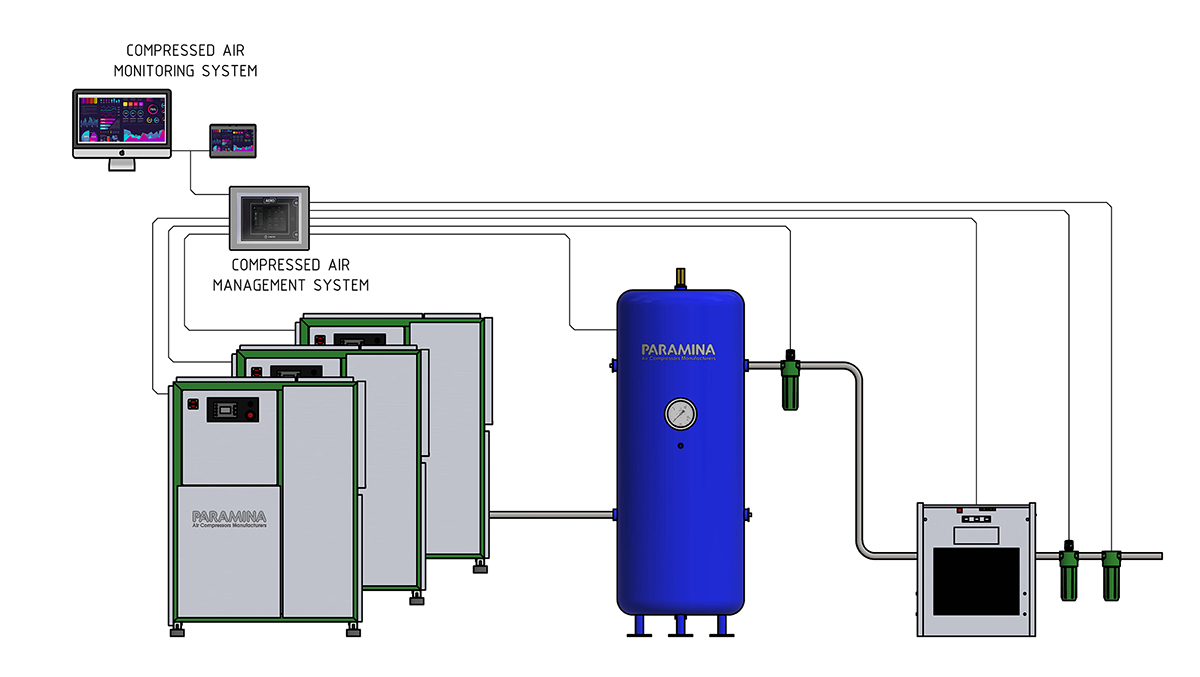
Task: Click the PARAMINA logo on the blue tank
Action: click(679, 352)
